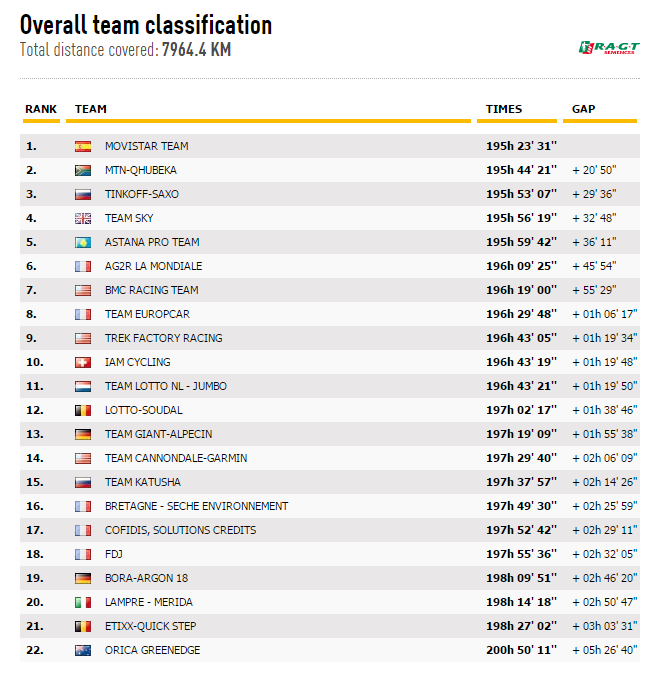Click the Trek Factory Racing team name
Viewport: 658px width, 677px height.
[x=163, y=338]
